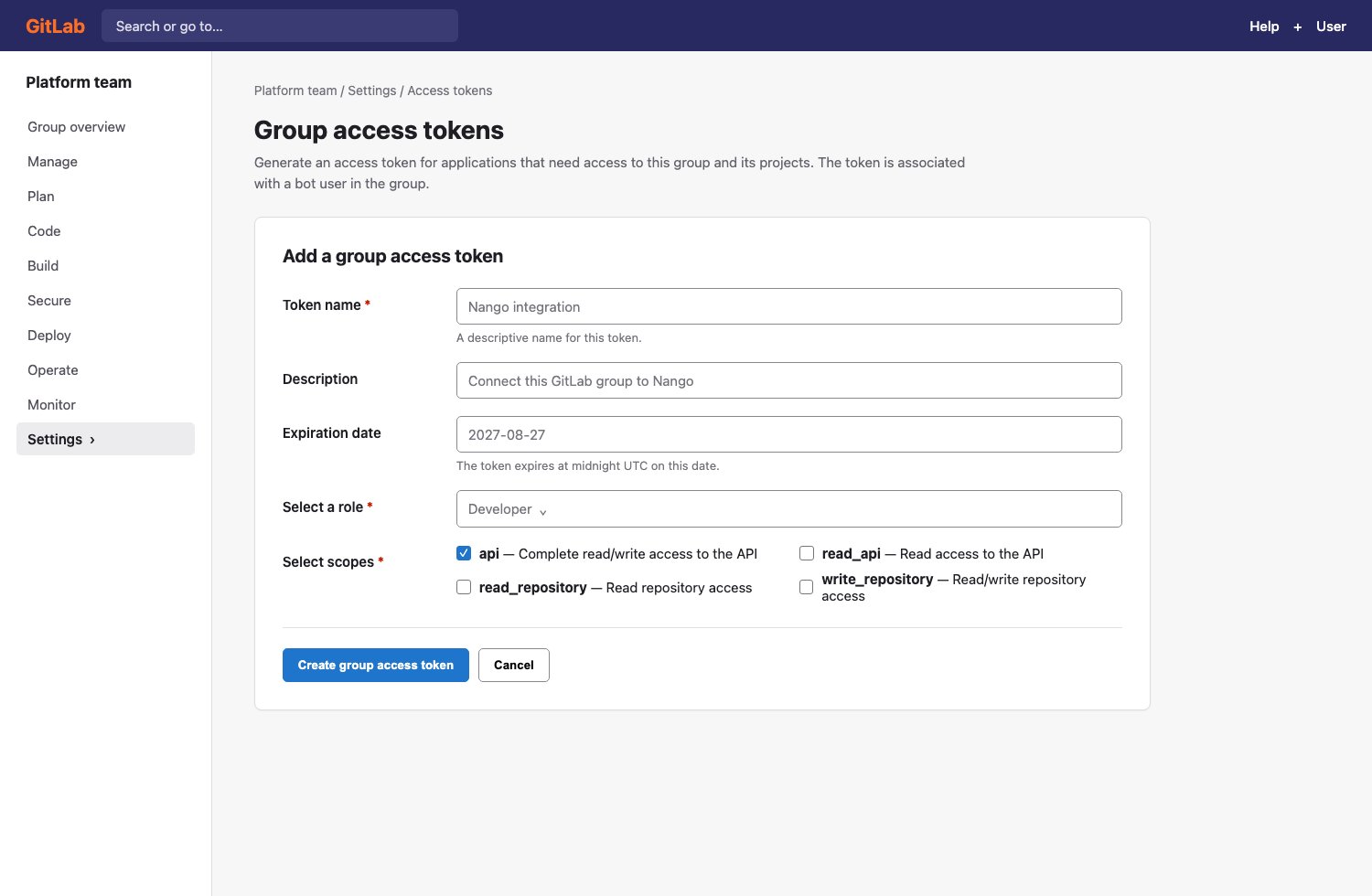Click the Cancel button
The image size is (1372, 896).
[514, 665]
